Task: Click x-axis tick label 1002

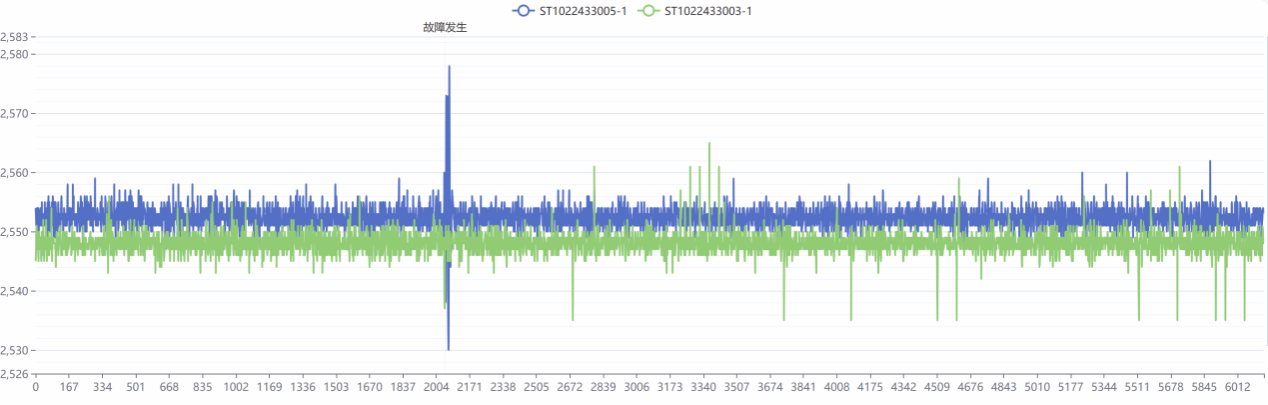Action: coord(236,387)
